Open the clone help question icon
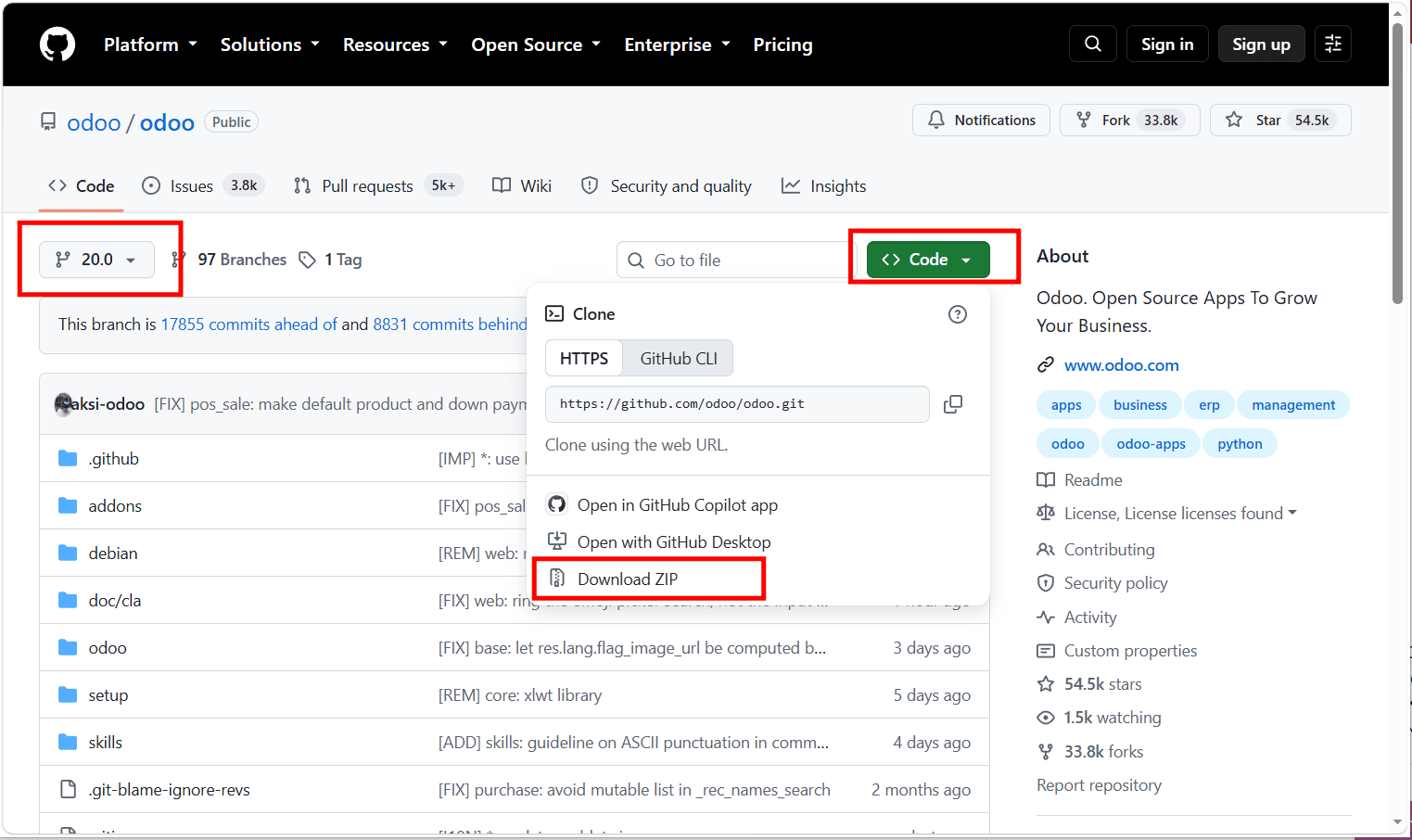 958,314
